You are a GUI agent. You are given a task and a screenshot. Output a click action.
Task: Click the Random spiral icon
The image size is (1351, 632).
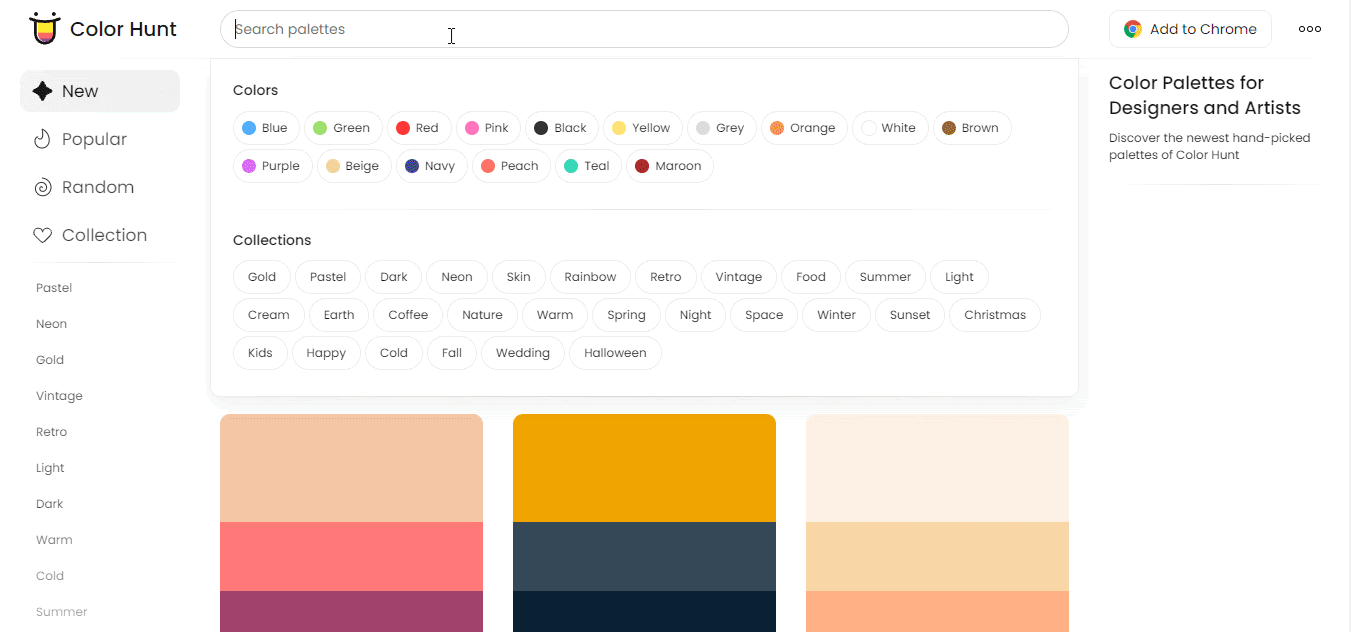tap(42, 187)
